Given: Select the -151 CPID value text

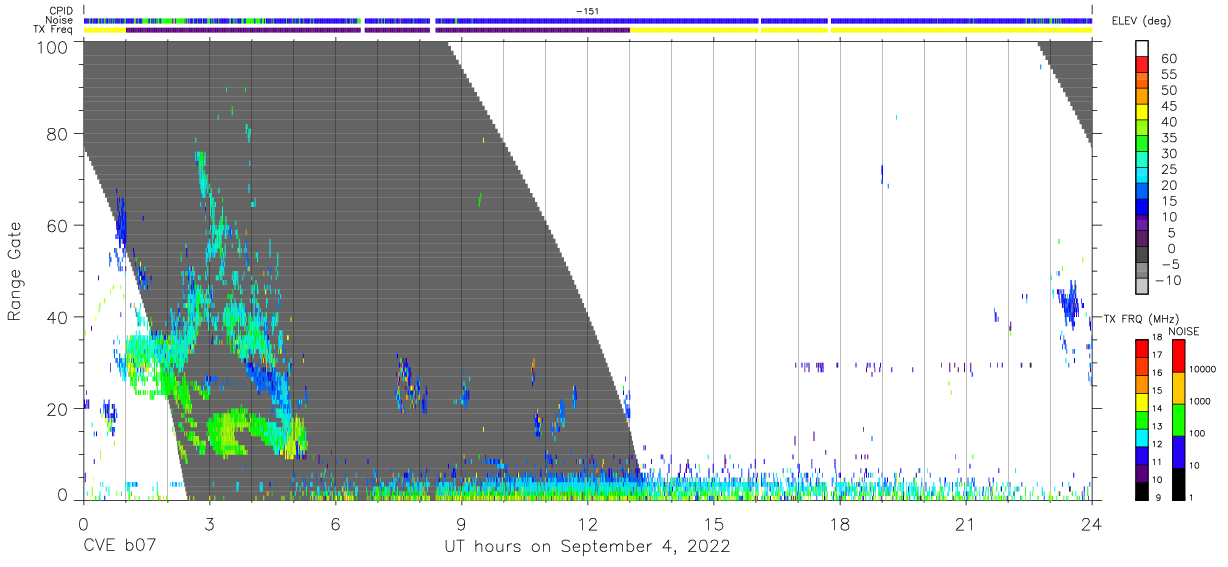Looking at the screenshot, I should pyautogui.click(x=587, y=10).
